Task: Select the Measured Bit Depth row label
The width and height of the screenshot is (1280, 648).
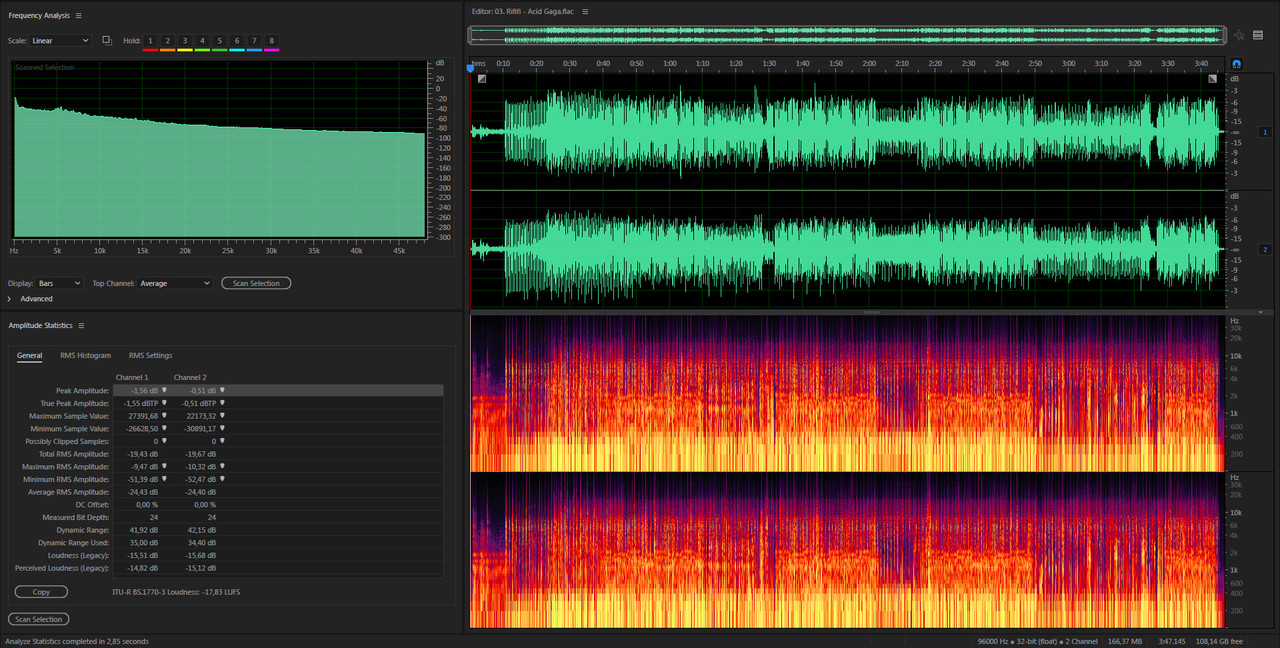Action: [78, 517]
